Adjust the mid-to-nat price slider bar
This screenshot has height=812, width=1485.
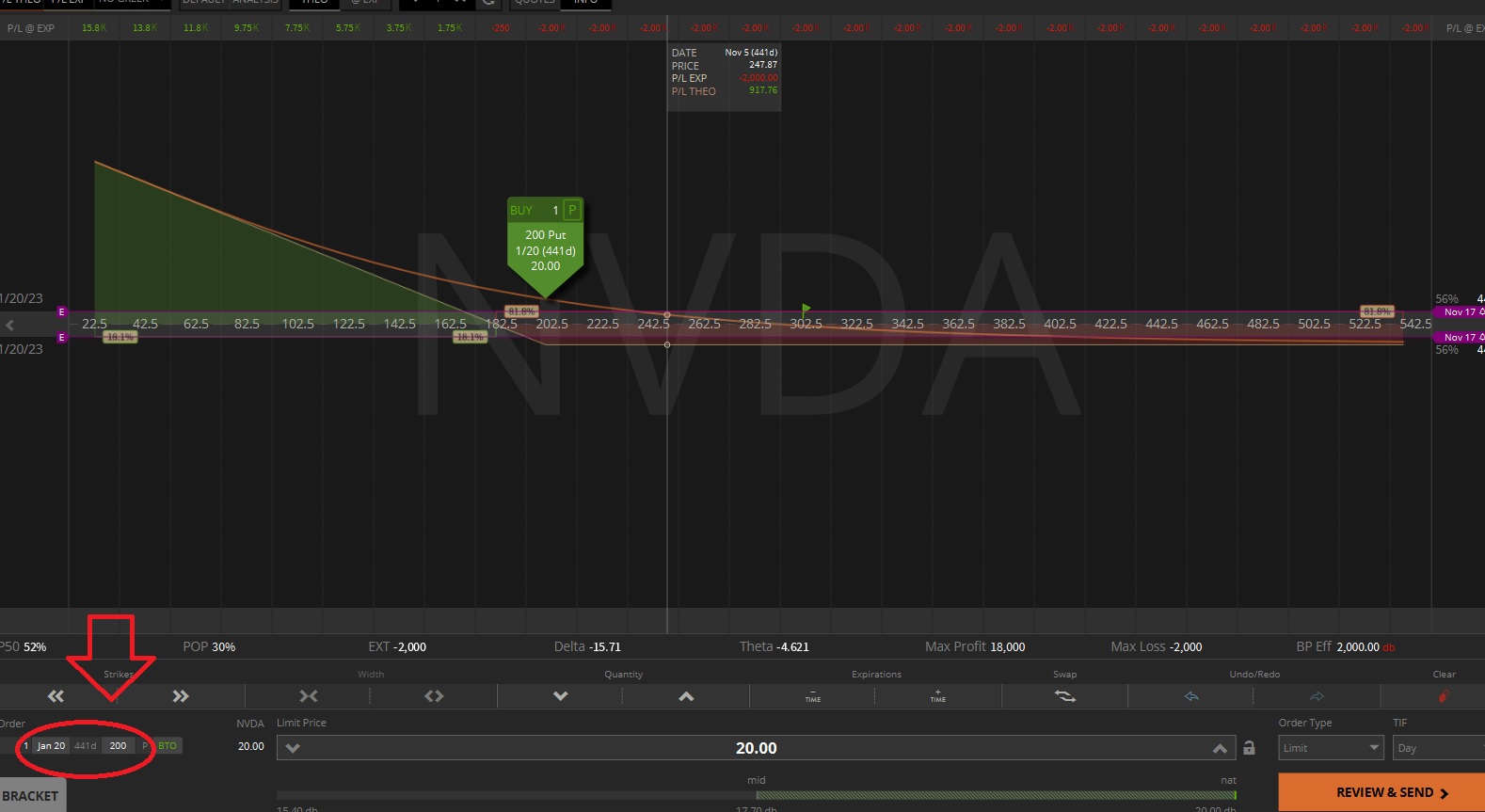[756, 795]
